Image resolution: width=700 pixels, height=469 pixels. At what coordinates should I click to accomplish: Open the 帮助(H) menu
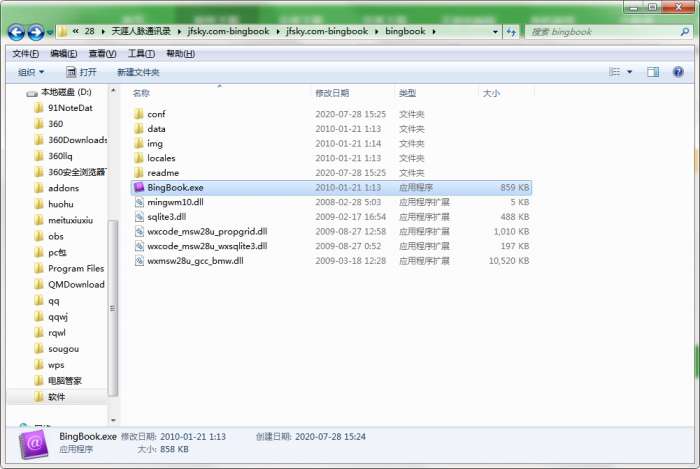coord(180,54)
